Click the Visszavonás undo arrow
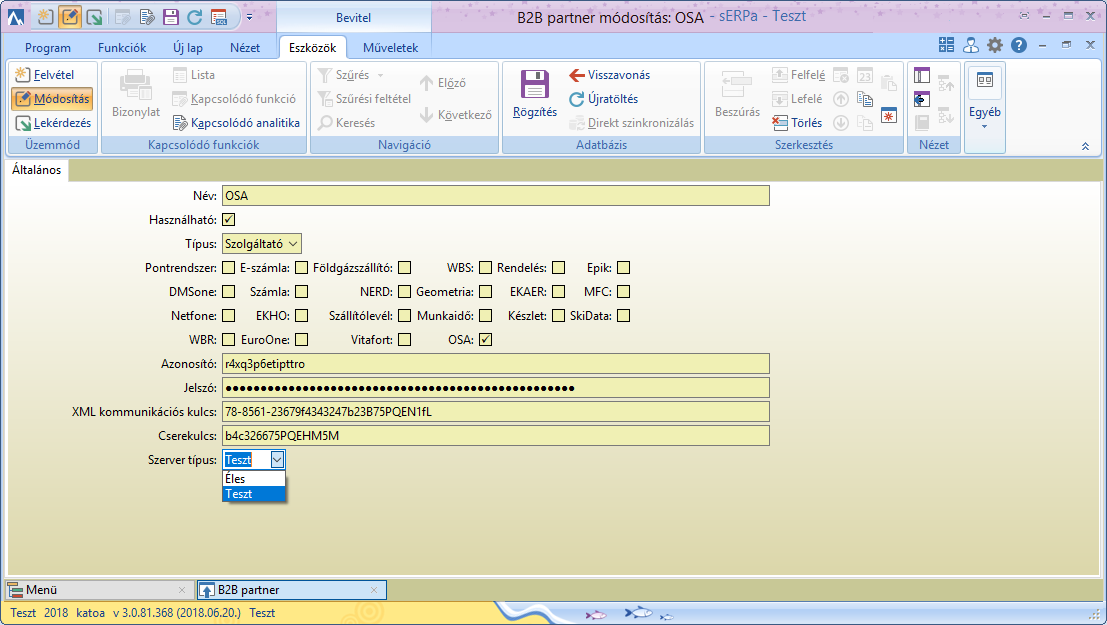The width and height of the screenshot is (1107, 625). 577,75
